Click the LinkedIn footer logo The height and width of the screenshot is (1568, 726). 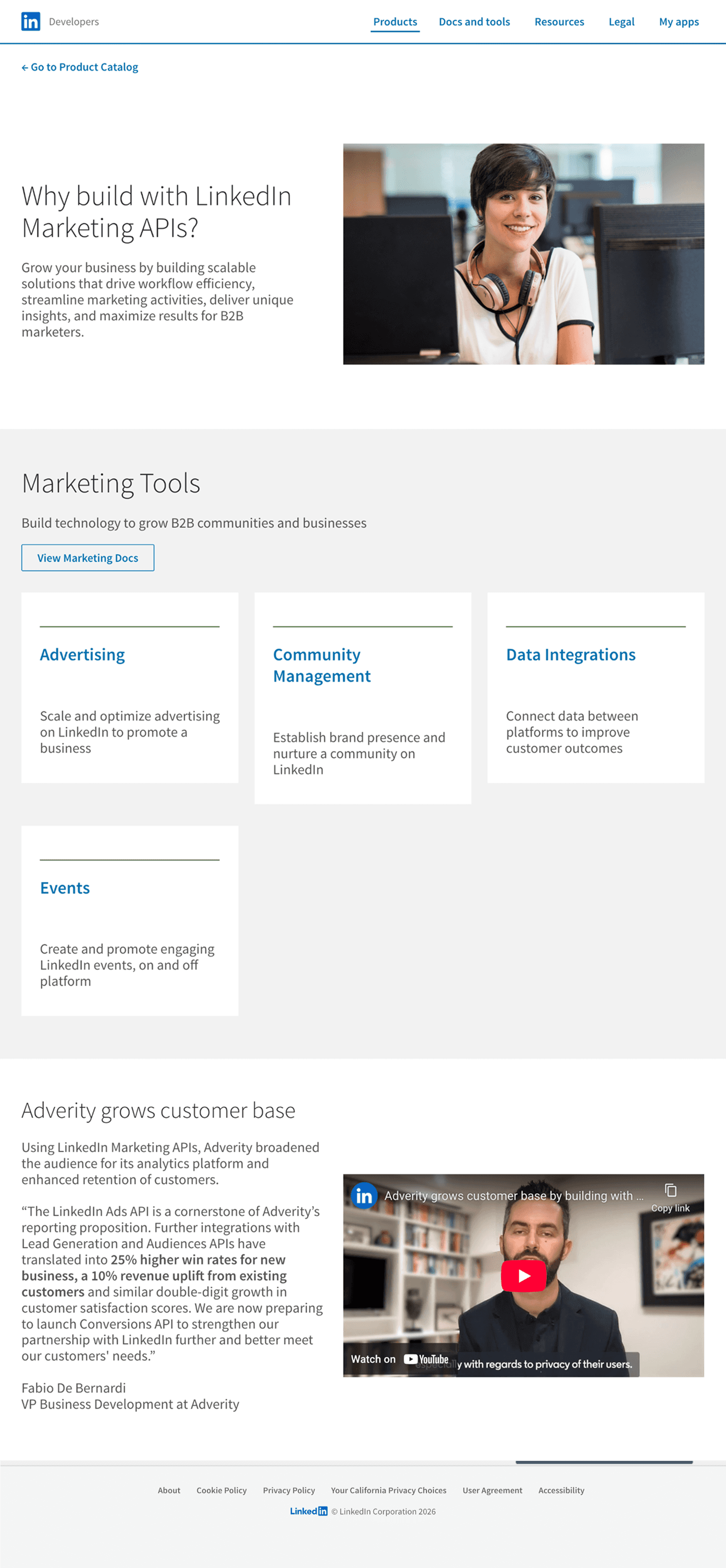[309, 1511]
